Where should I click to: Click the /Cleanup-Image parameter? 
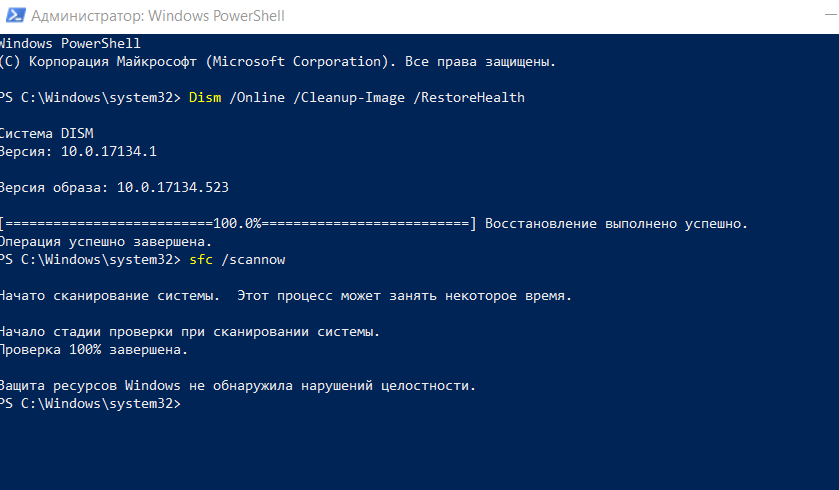(x=349, y=98)
